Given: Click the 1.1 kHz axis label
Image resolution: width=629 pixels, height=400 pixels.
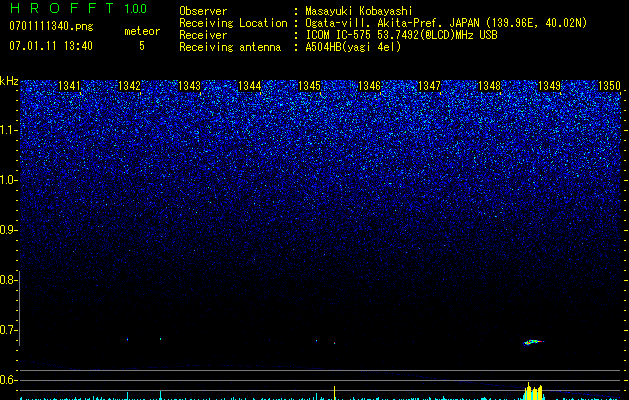Looking at the screenshot, I should [8, 130].
